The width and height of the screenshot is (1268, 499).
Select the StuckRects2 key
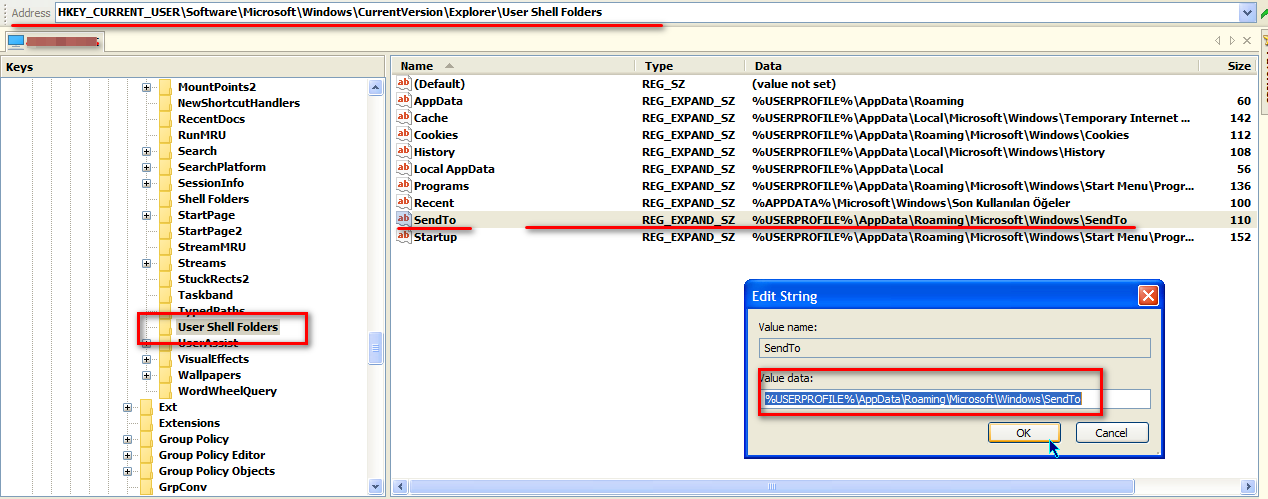click(x=213, y=279)
